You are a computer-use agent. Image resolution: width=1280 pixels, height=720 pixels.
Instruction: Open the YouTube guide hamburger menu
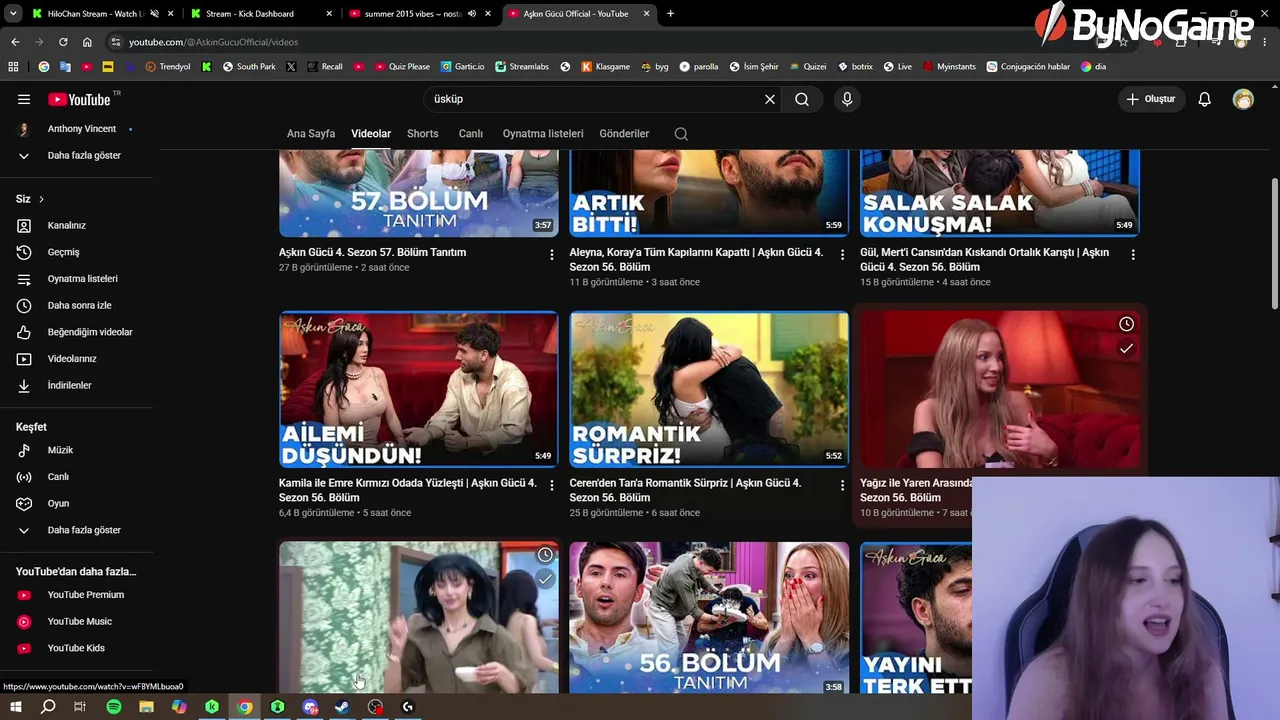click(24, 99)
